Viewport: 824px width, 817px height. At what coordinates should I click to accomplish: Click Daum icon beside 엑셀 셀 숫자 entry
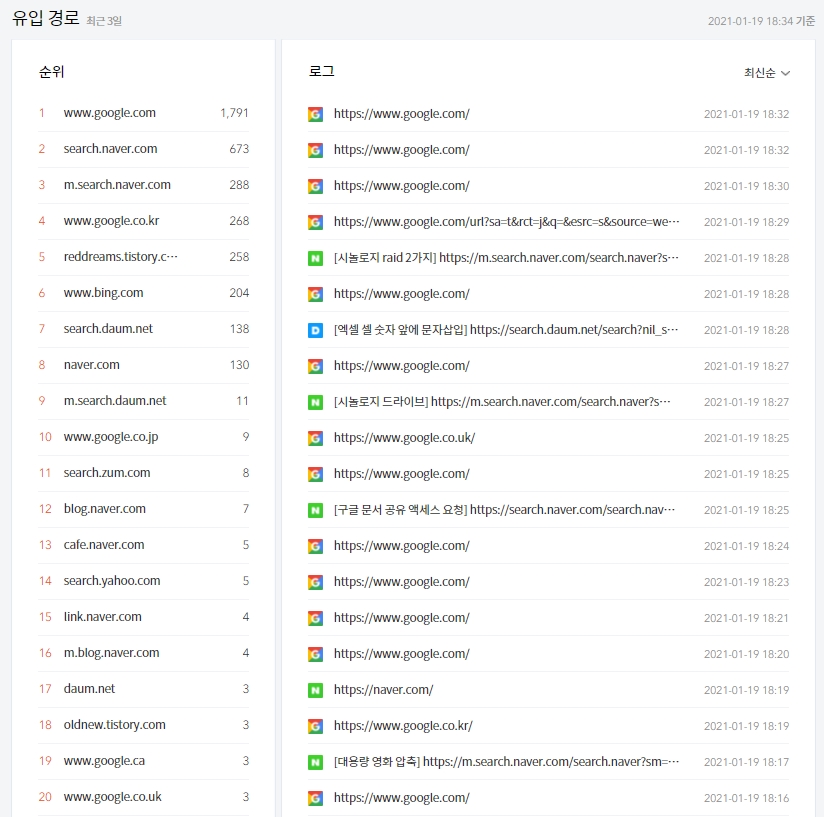(x=315, y=330)
